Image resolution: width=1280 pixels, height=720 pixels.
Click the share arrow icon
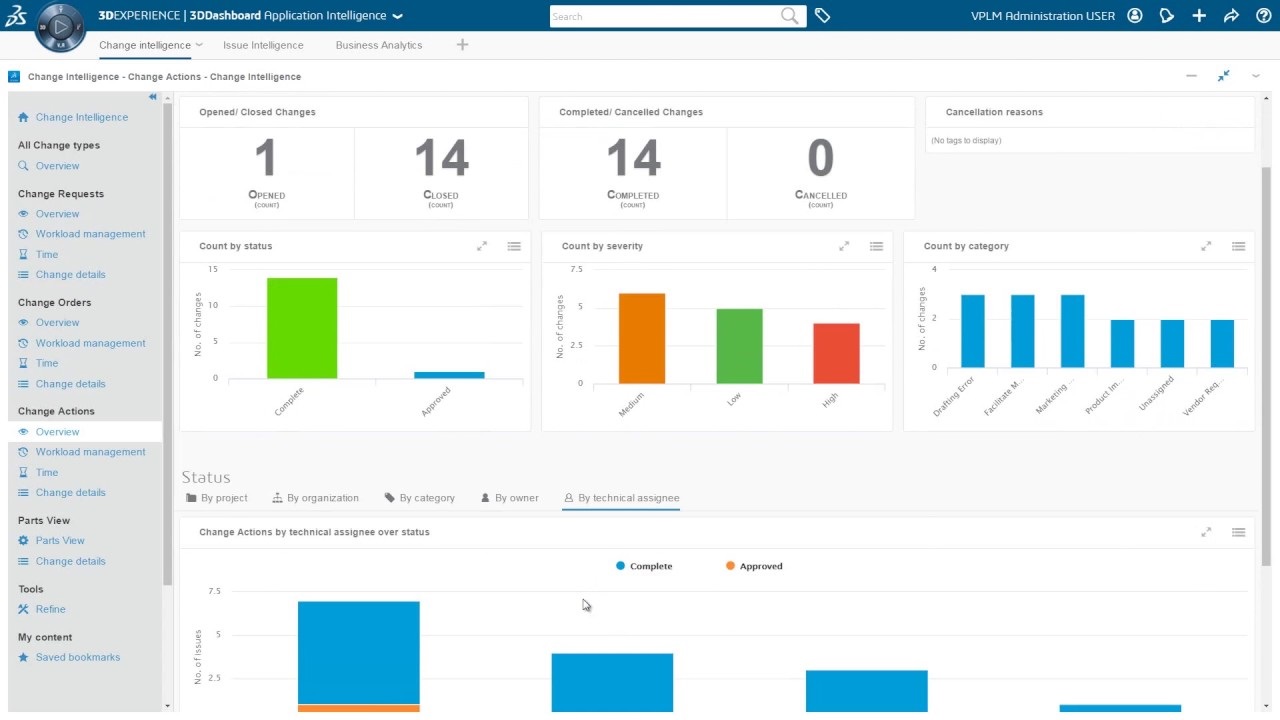[x=1231, y=16]
